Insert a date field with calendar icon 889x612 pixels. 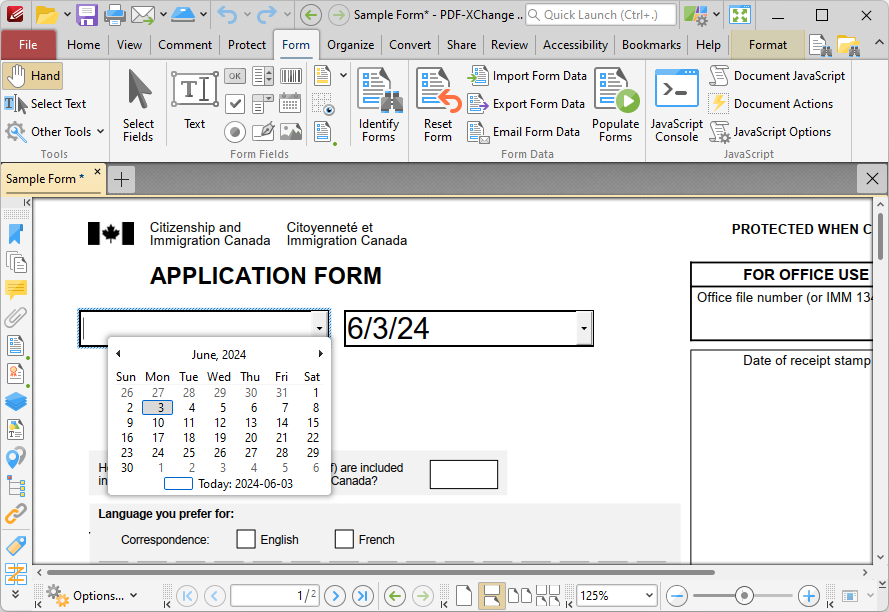pos(290,104)
